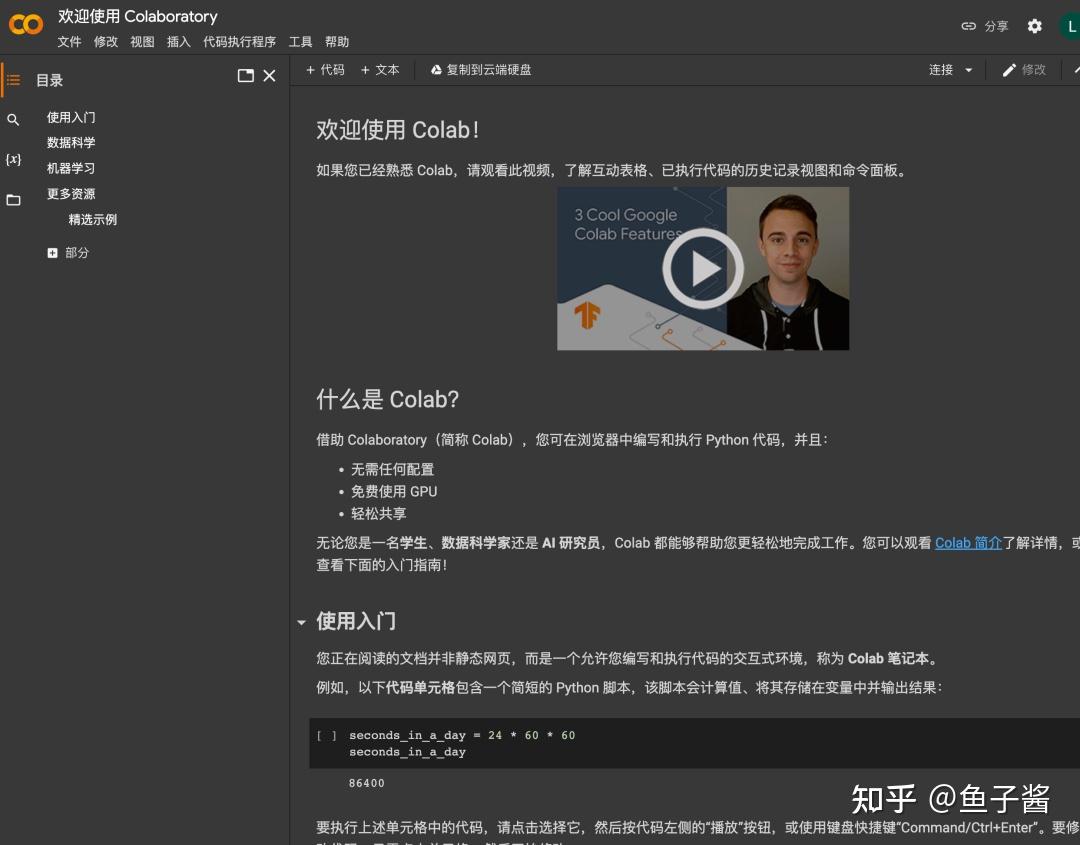Open the search sidebar icon

tap(13, 120)
